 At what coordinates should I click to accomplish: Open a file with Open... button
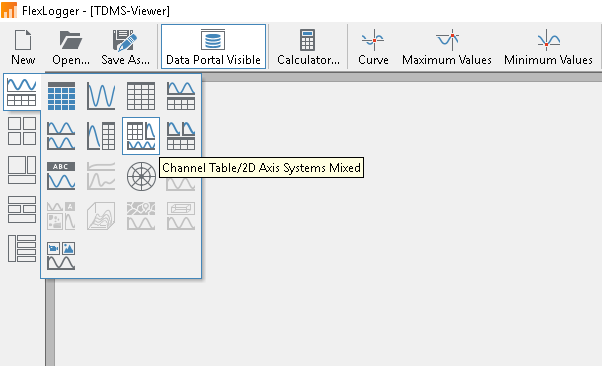(x=71, y=47)
